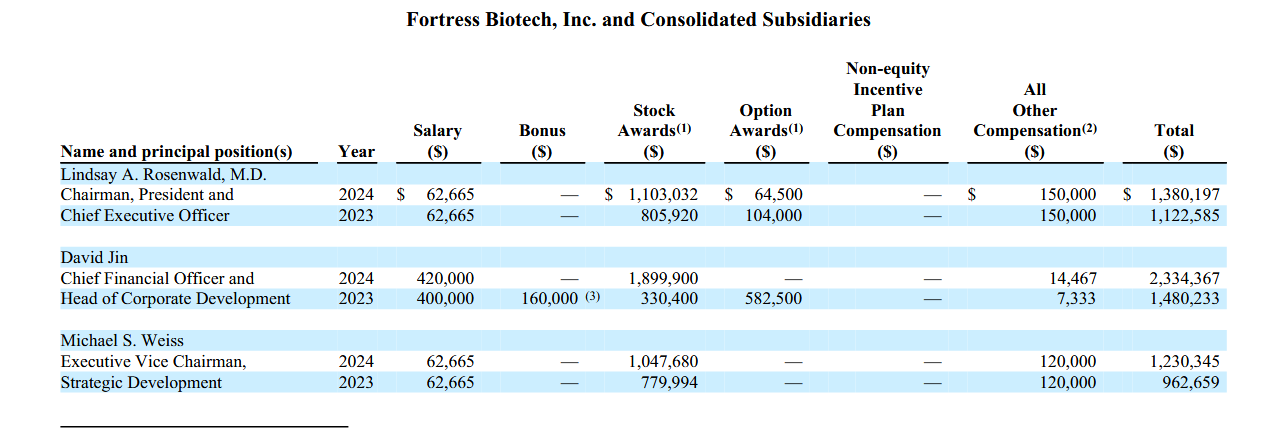Screen dimensions: 1270x432
Task: Select the 962,659 total for Weiss
Action: click(x=1191, y=383)
